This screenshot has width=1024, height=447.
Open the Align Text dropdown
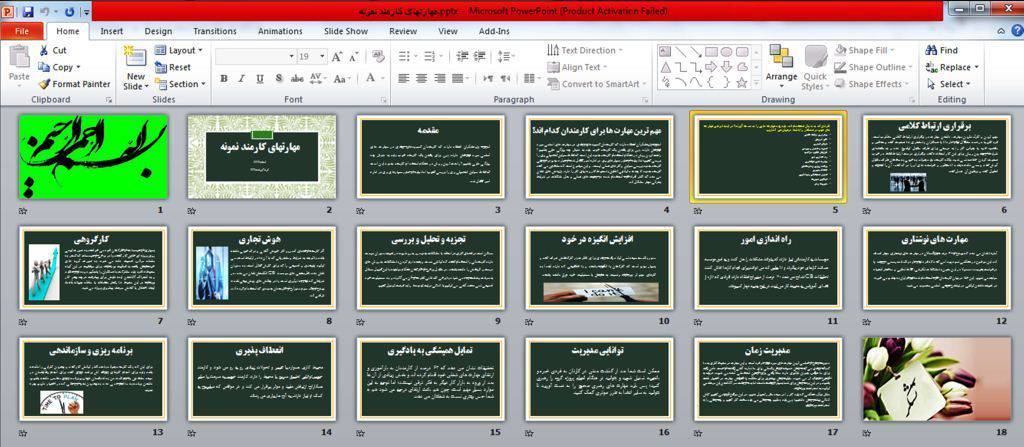point(577,67)
